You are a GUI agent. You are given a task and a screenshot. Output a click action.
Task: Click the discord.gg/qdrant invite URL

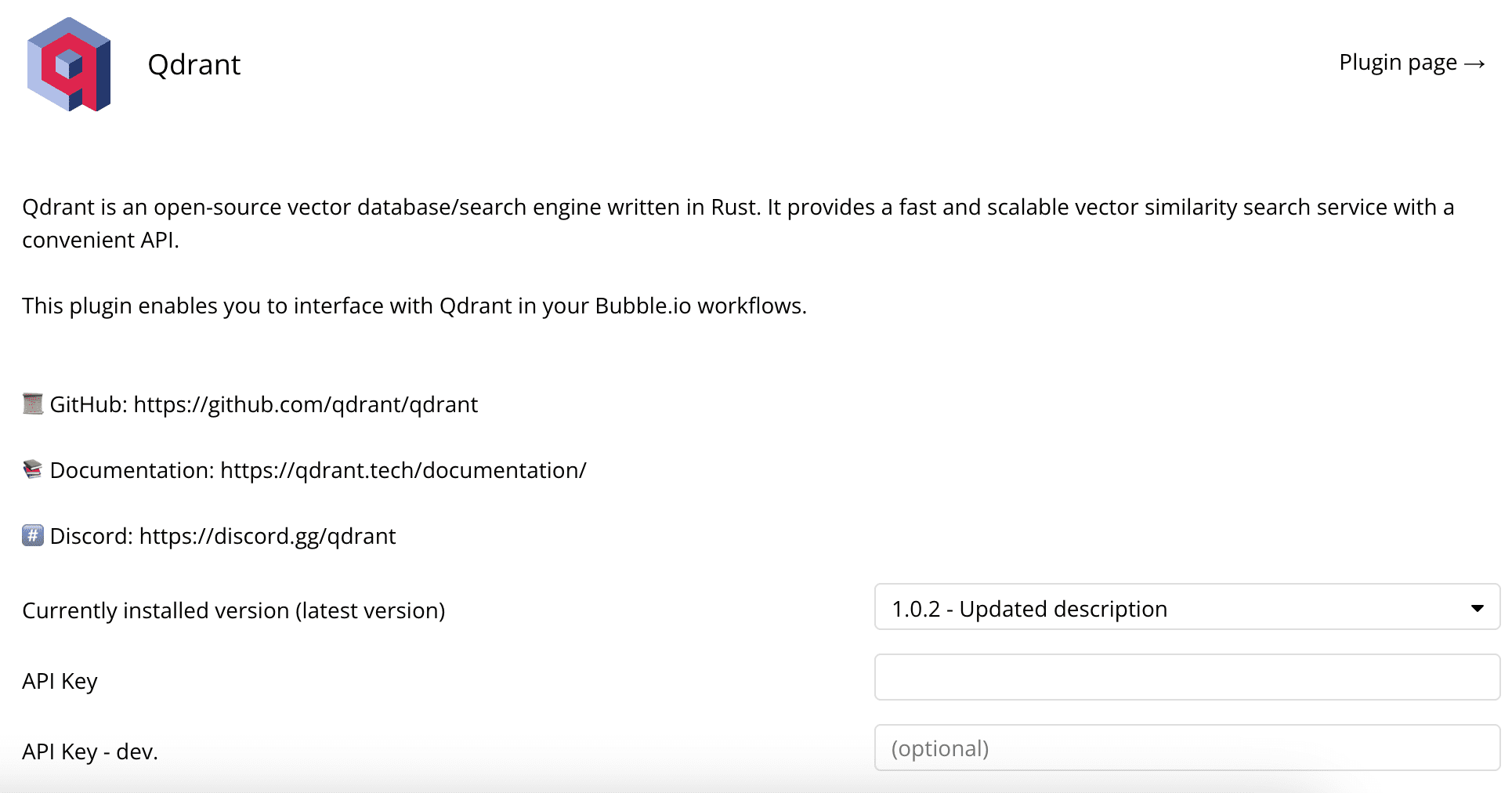tap(267, 536)
